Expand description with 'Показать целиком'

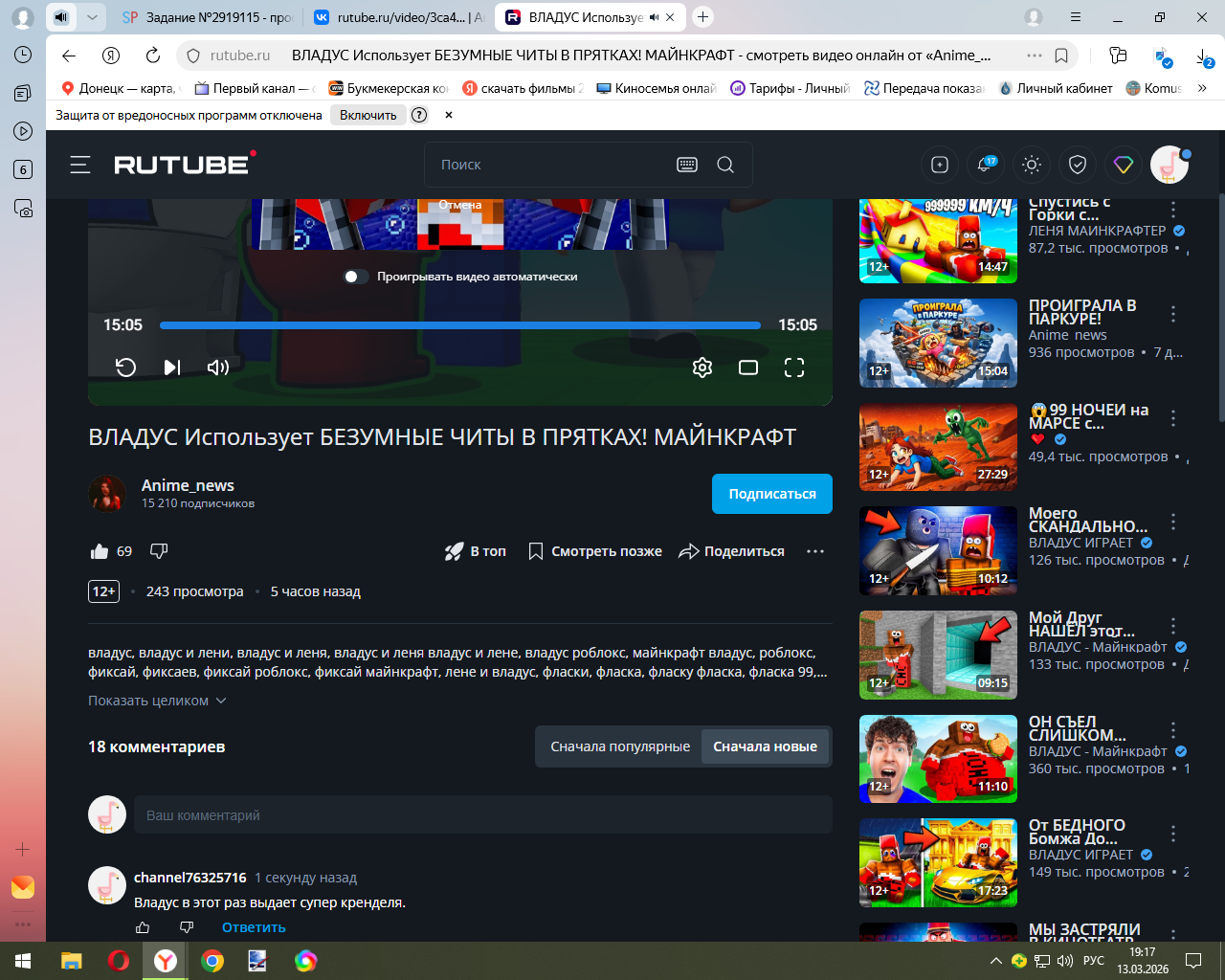[157, 701]
